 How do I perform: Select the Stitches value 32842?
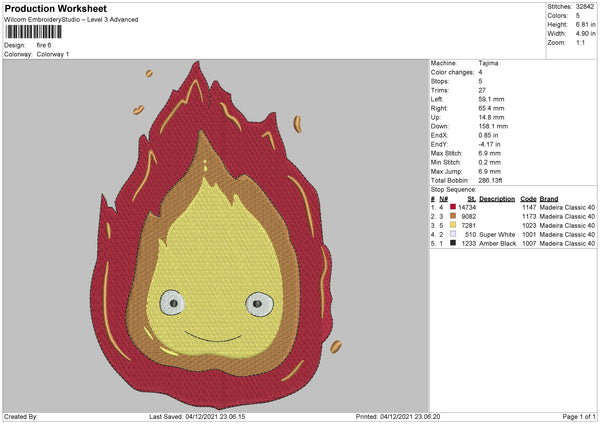[x=585, y=7]
